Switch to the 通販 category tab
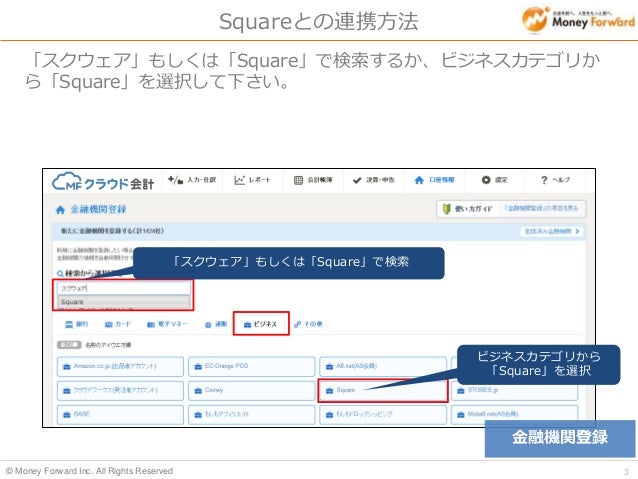This screenshot has height=479, width=638. [x=216, y=324]
